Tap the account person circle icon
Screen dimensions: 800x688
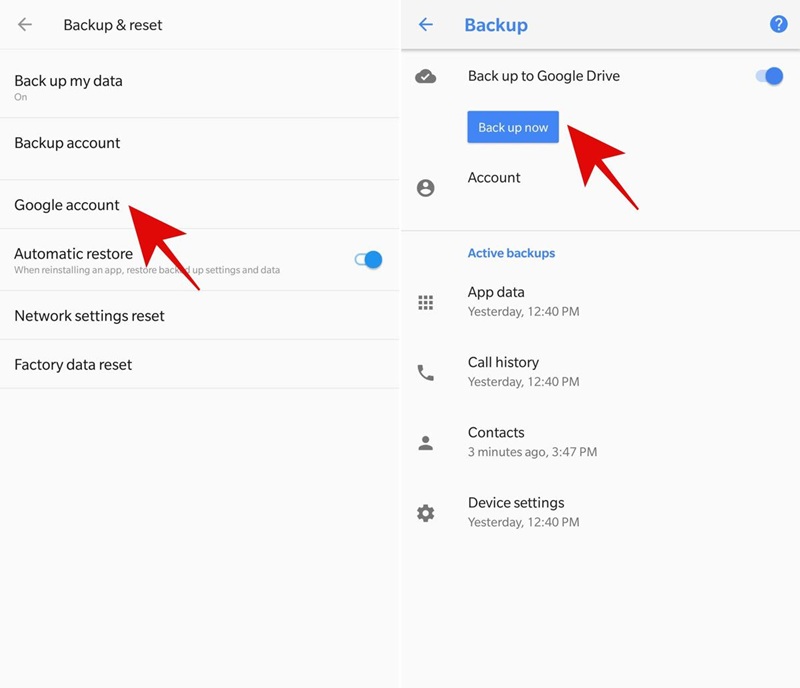click(x=426, y=188)
